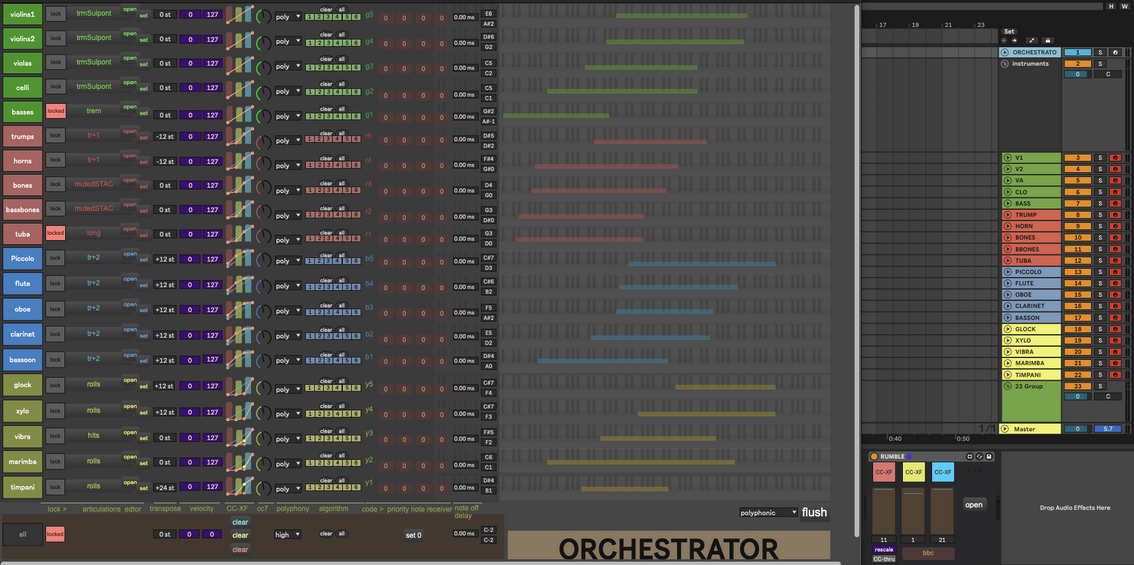Viewport: 1134px width, 565px height.
Task: Expand the polyphonic dropdown near flush
Action: (768, 512)
